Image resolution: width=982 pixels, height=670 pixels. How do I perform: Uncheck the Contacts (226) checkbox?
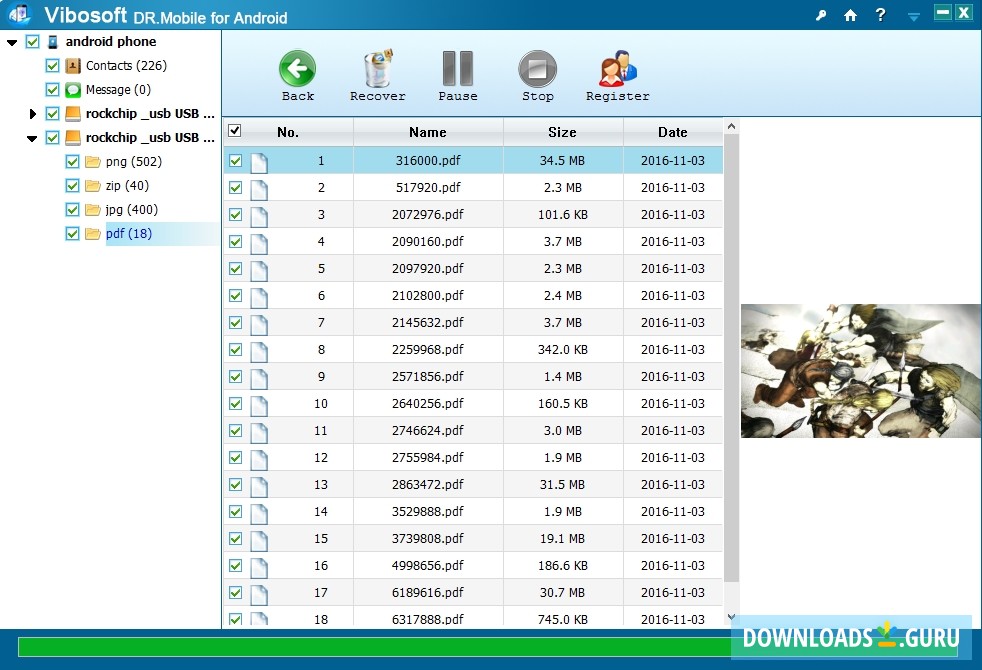(51, 65)
